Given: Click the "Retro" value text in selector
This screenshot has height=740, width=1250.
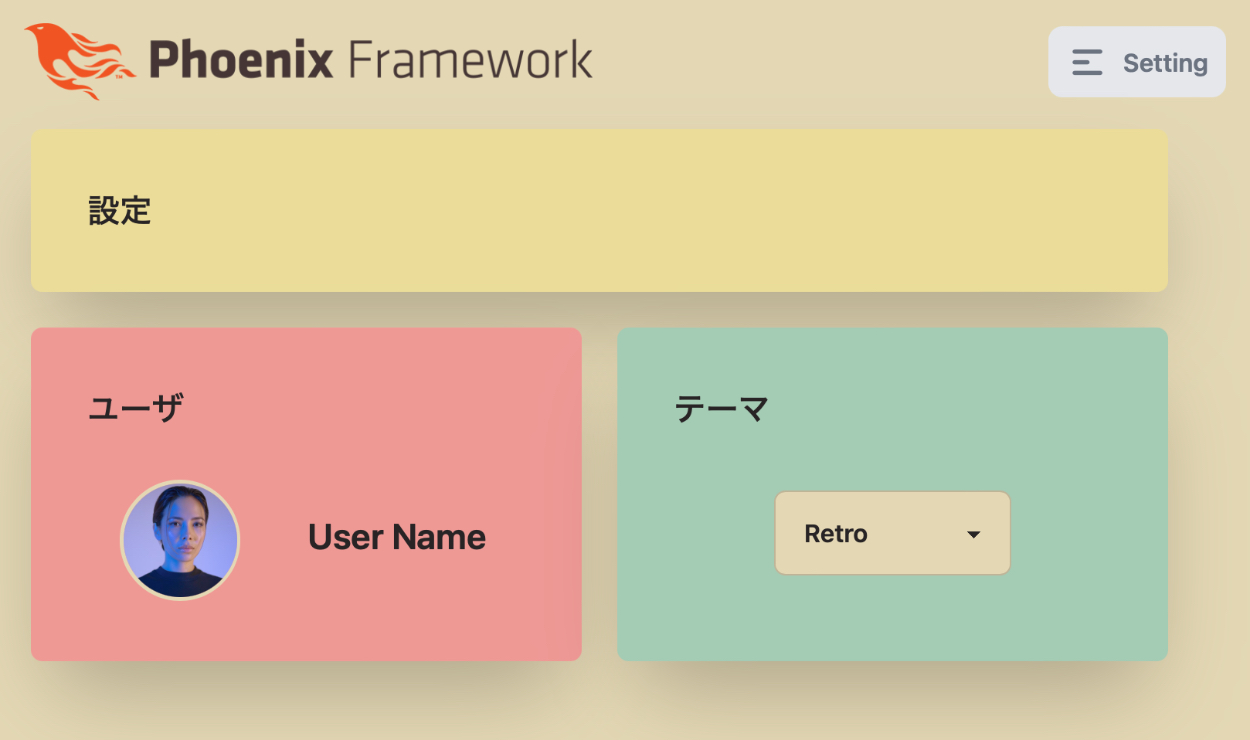Looking at the screenshot, I should [x=836, y=534].
